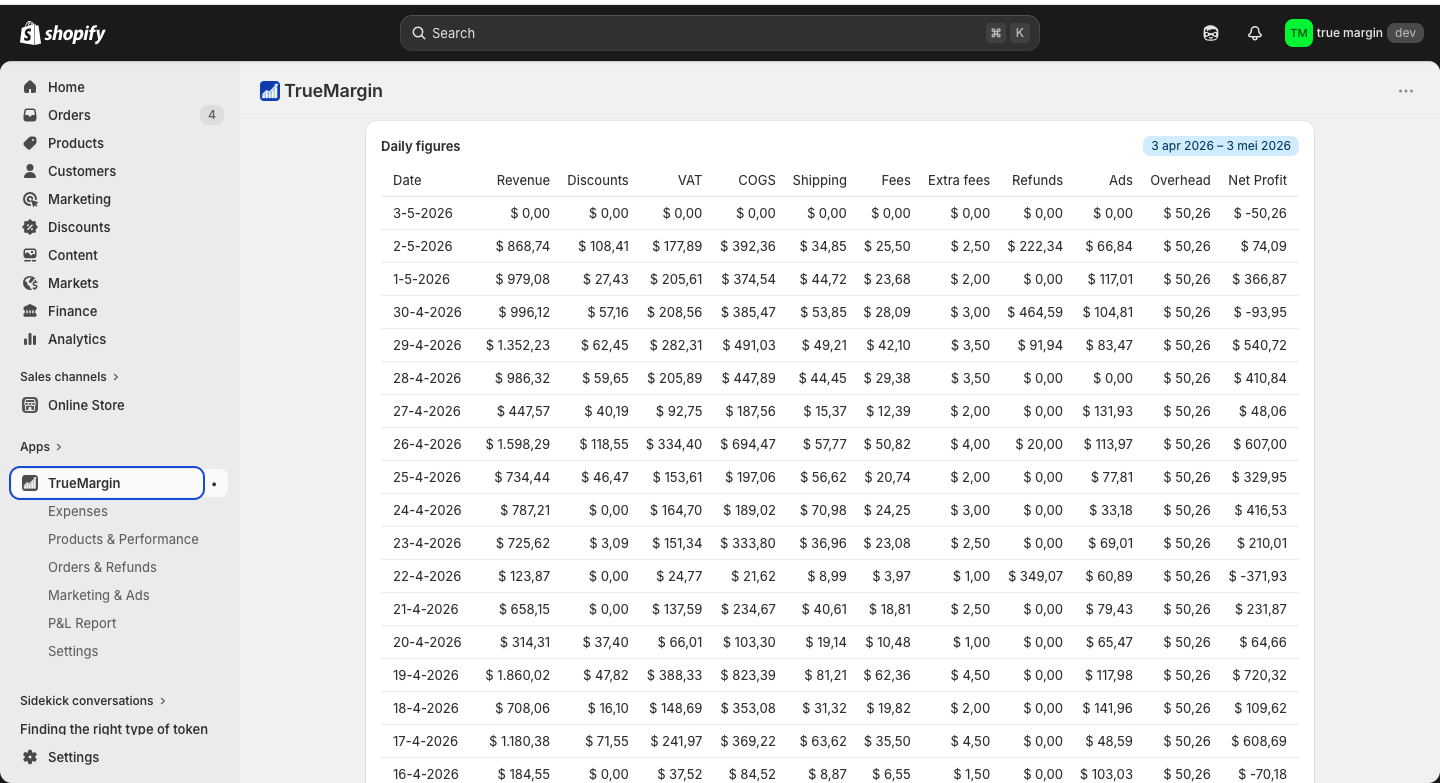Open the true margin account menu
The height and width of the screenshot is (783, 1440).
point(1354,33)
